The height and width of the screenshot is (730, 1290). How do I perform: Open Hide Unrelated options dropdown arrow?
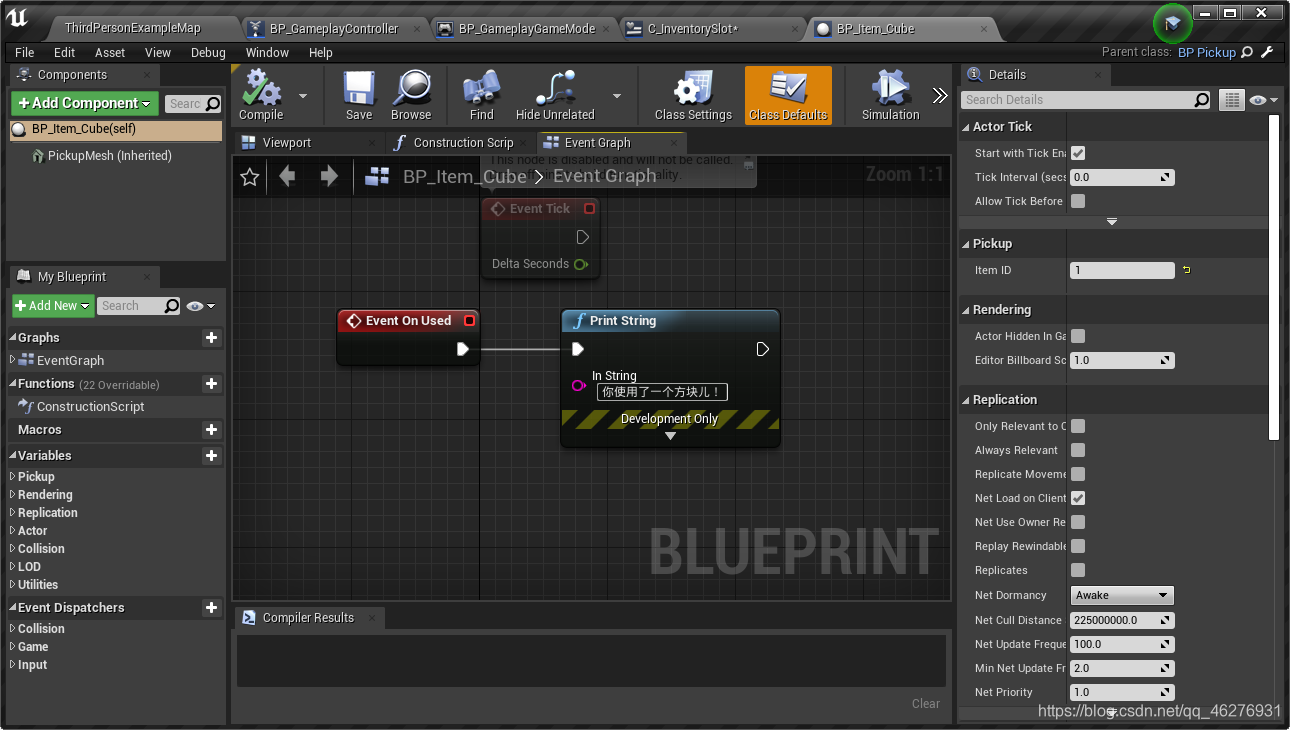point(617,96)
